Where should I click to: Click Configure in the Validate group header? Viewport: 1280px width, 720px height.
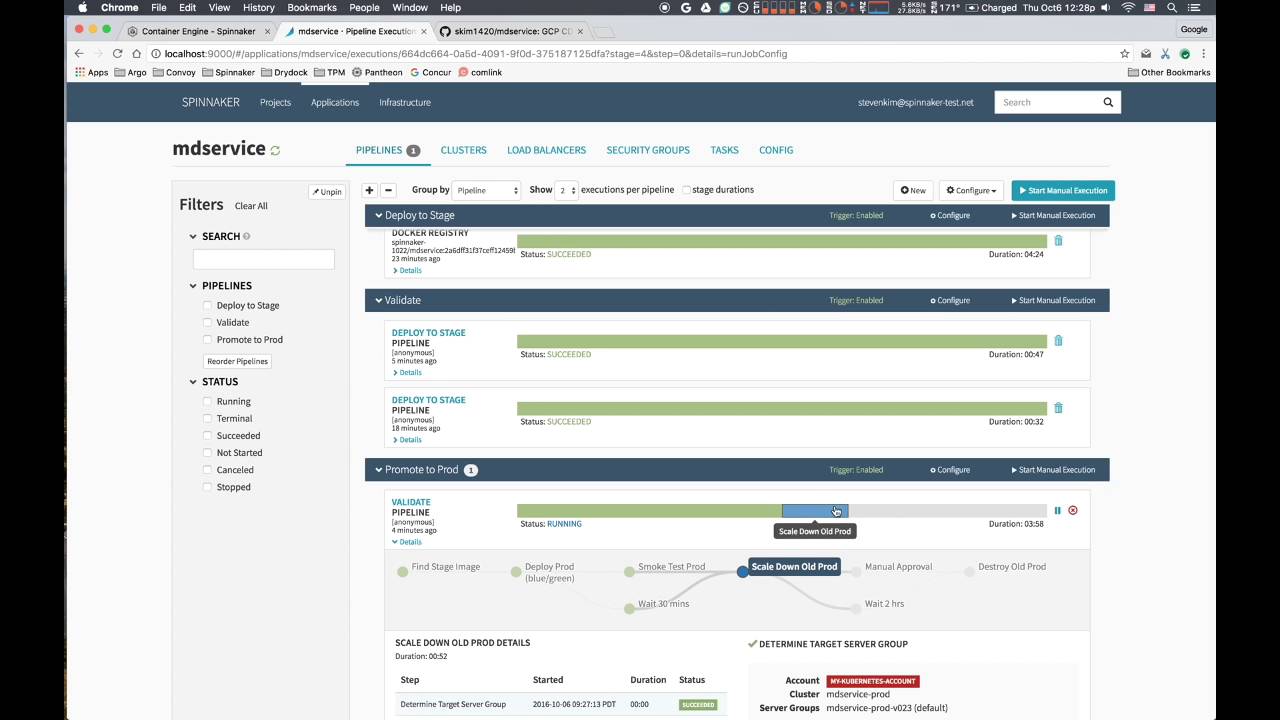[950, 300]
